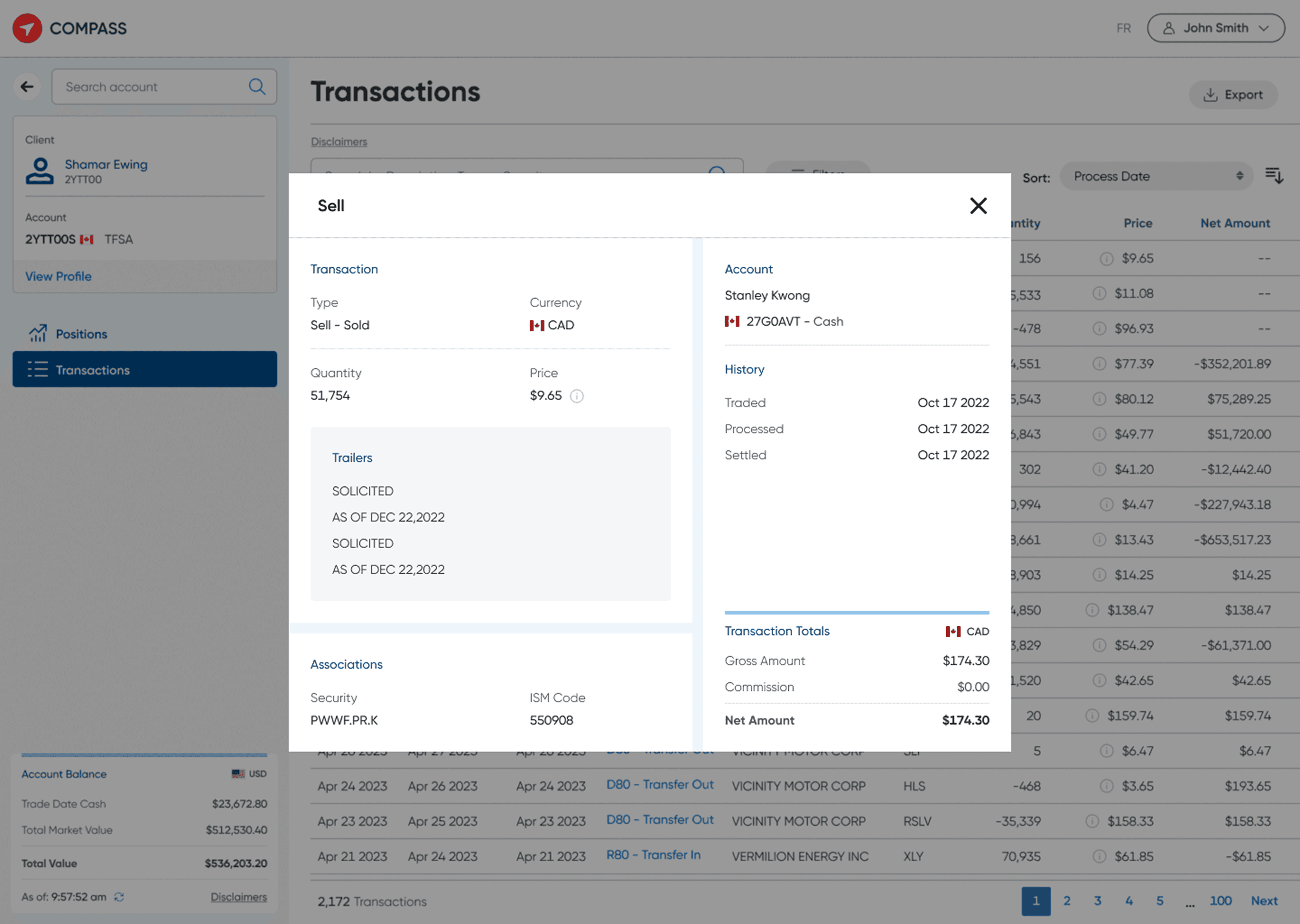
Task: Click the 2YTT00S account number
Action: [x=50, y=240]
